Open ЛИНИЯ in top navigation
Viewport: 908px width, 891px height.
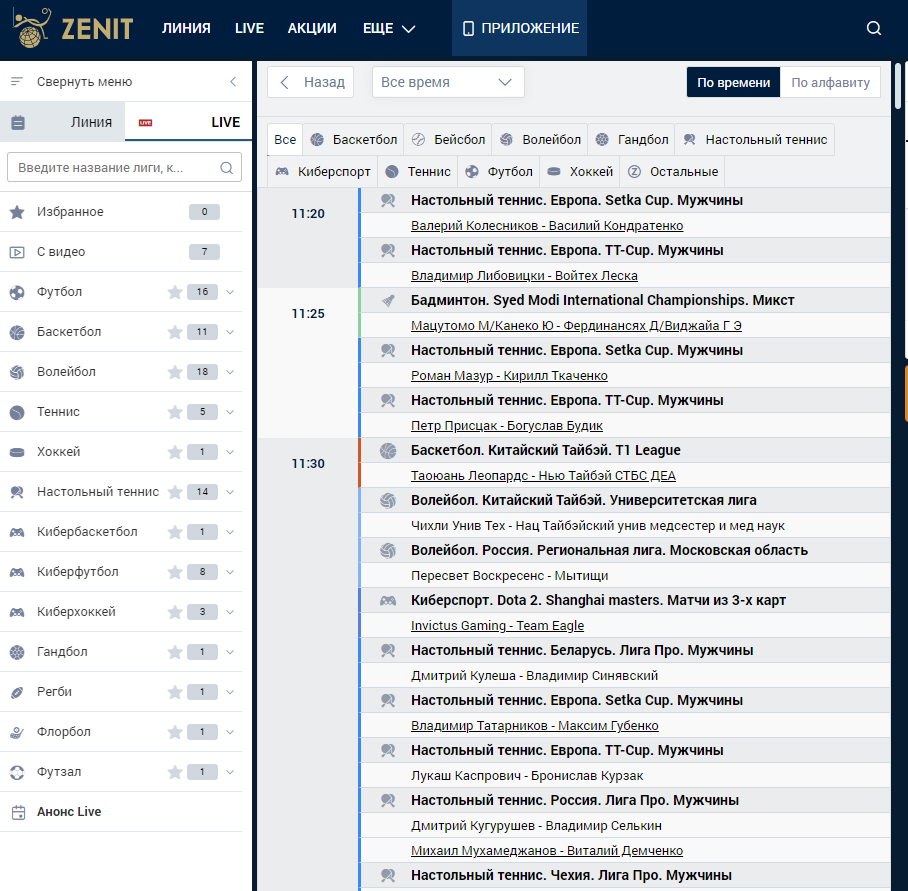point(186,28)
